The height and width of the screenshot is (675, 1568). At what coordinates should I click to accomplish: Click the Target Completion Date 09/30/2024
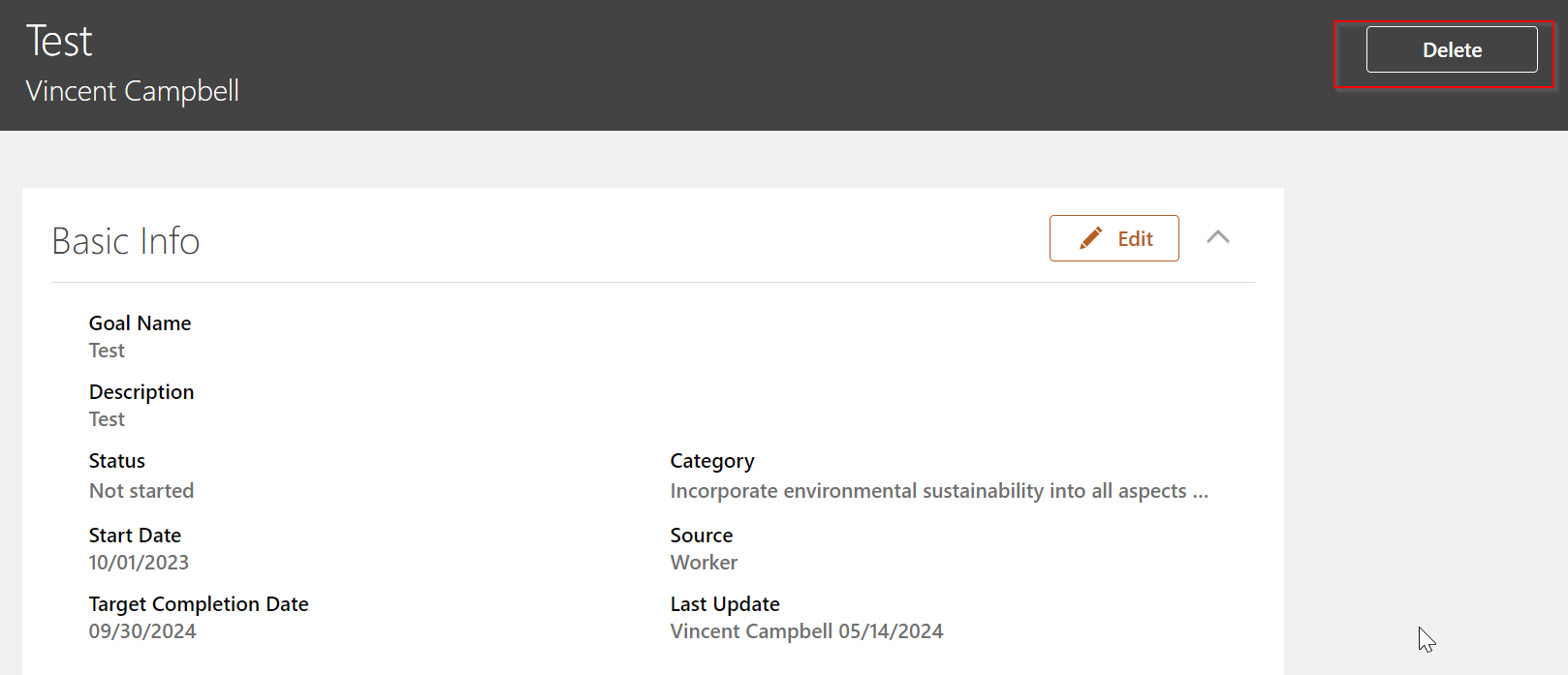click(142, 630)
